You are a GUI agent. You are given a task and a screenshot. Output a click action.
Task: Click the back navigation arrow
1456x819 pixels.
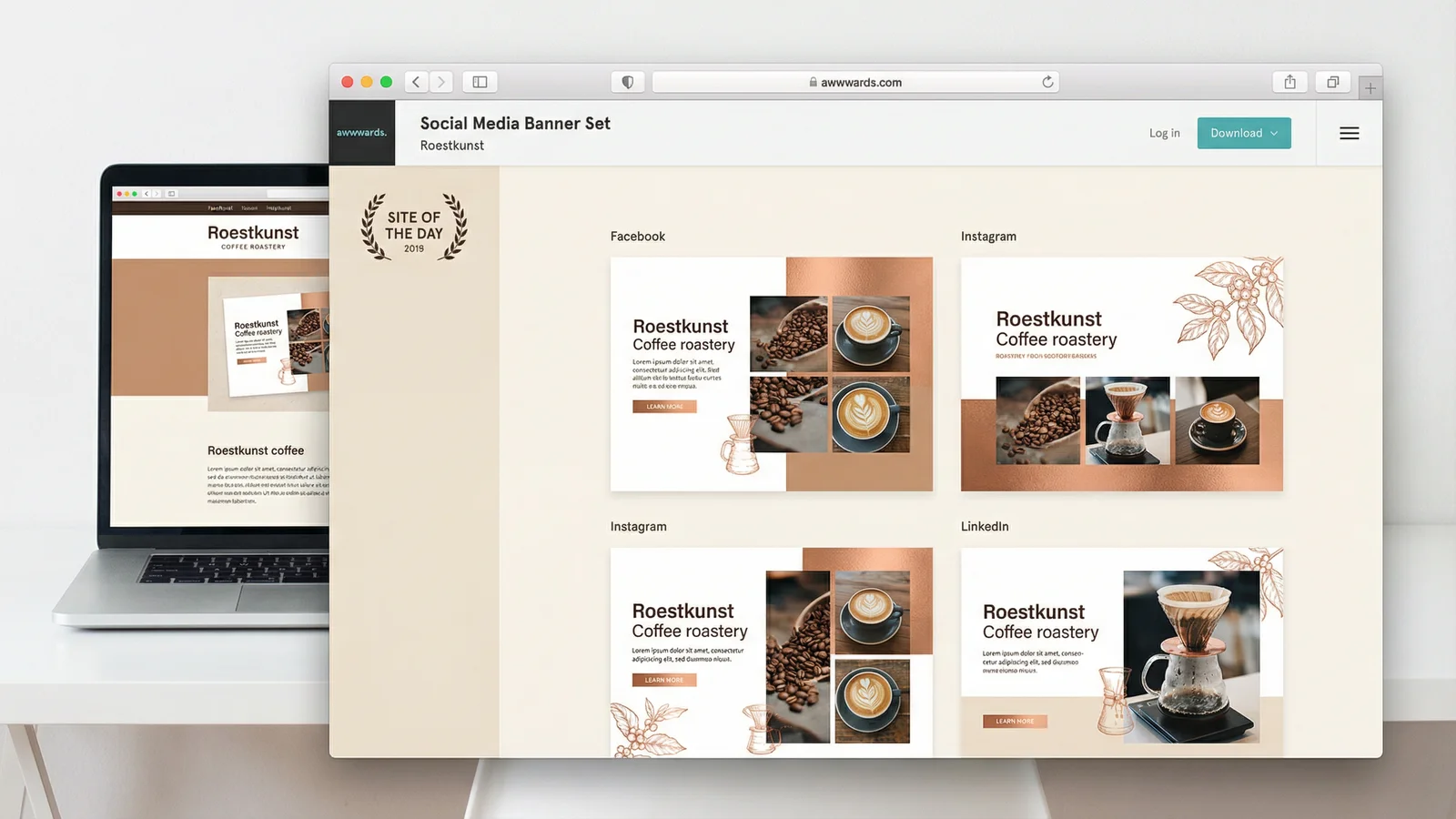click(x=416, y=81)
